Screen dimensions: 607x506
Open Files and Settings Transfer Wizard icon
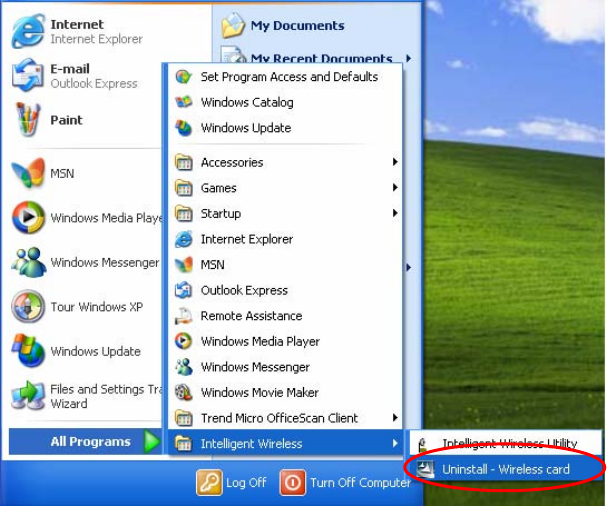28,395
